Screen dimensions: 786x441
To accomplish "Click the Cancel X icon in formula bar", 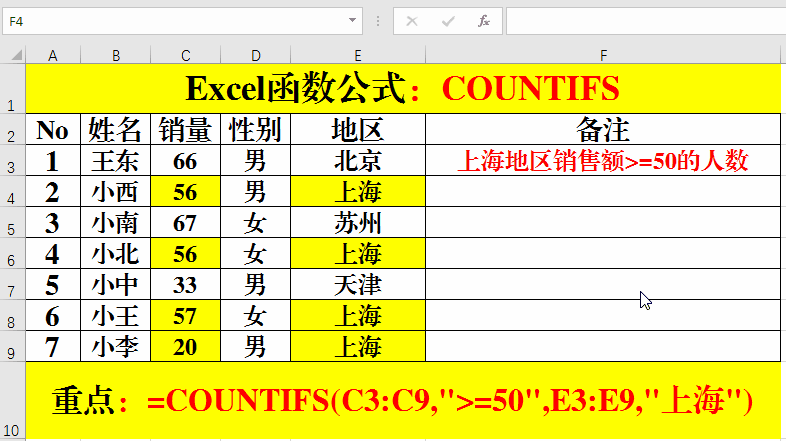I will point(412,21).
